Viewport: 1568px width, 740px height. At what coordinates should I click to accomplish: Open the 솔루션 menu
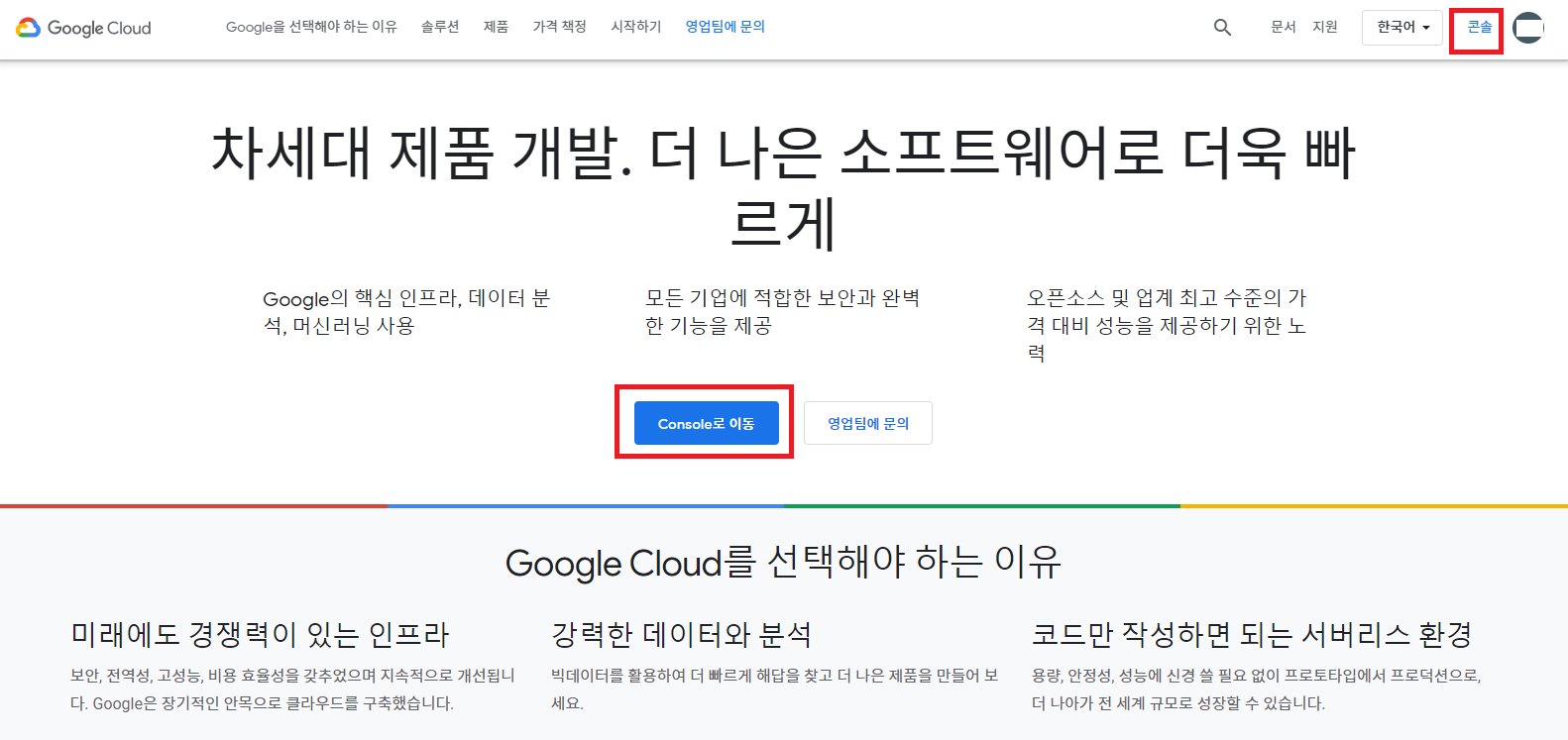click(x=440, y=27)
